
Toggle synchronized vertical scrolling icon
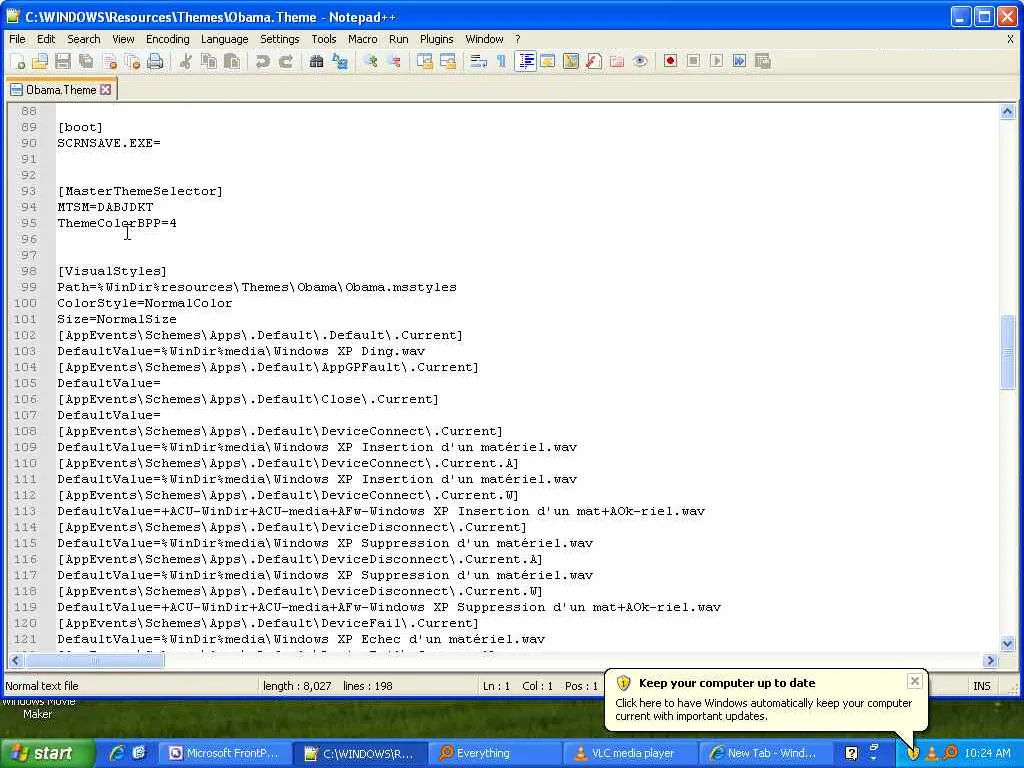coord(424,61)
